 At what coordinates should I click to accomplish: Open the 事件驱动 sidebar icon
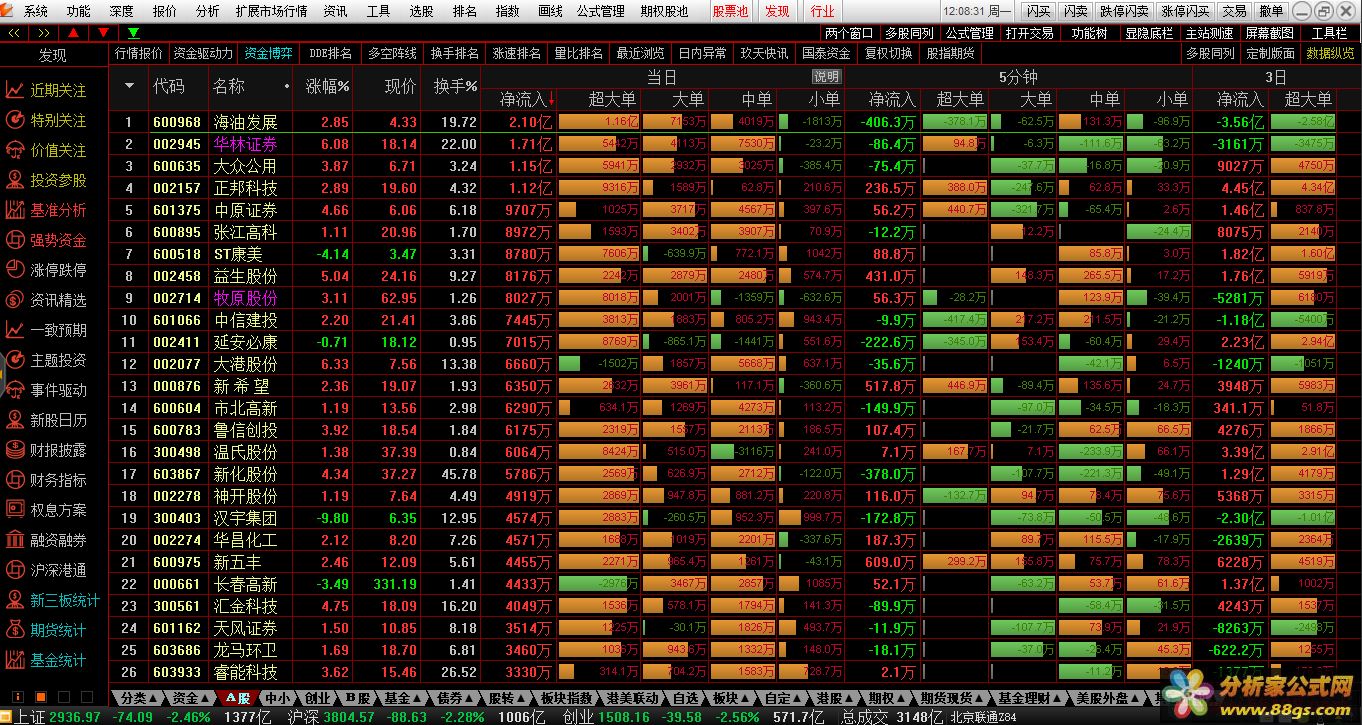tap(15, 390)
